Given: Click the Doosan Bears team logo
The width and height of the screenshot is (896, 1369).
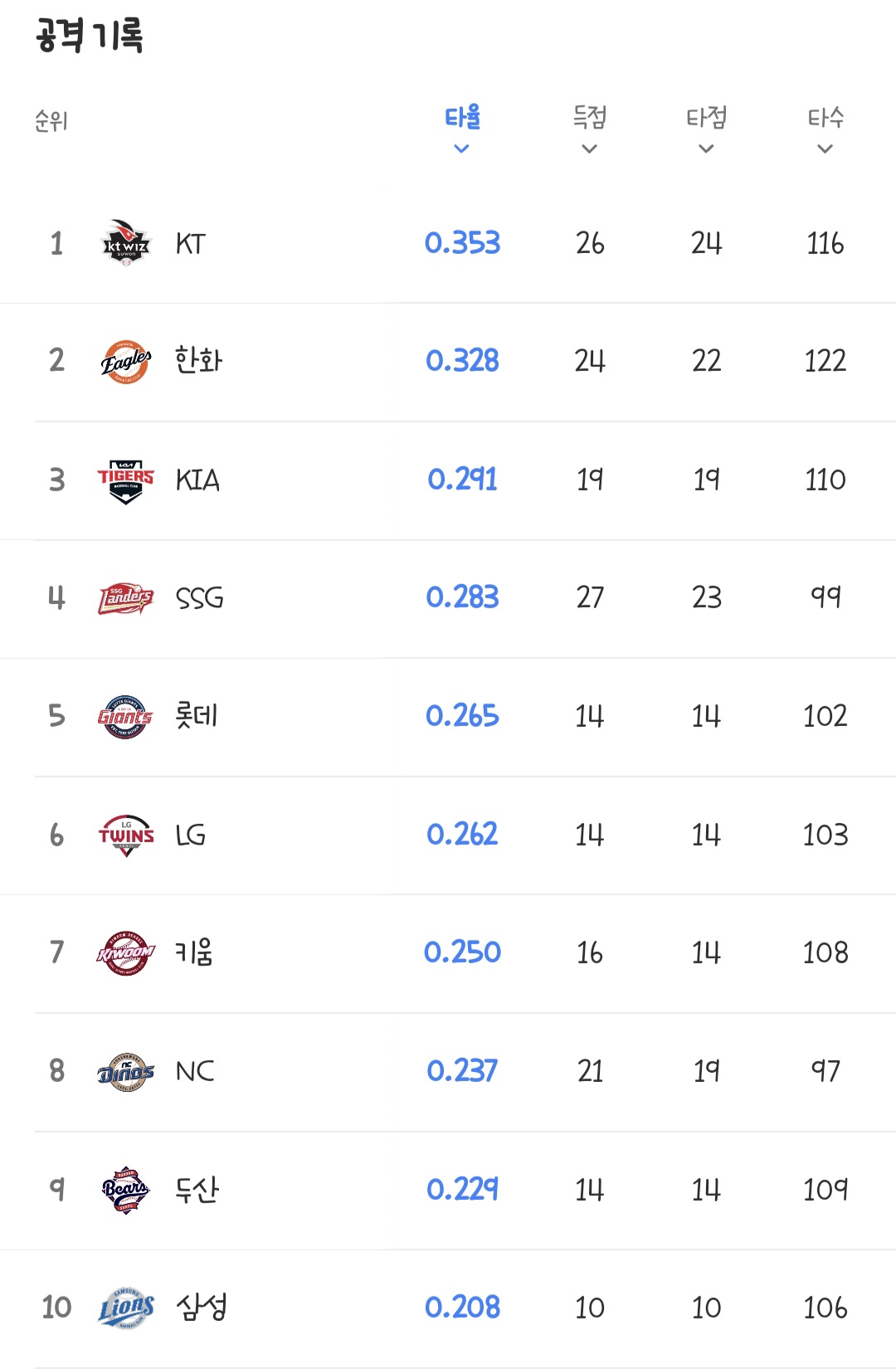Looking at the screenshot, I should coord(125,1190).
